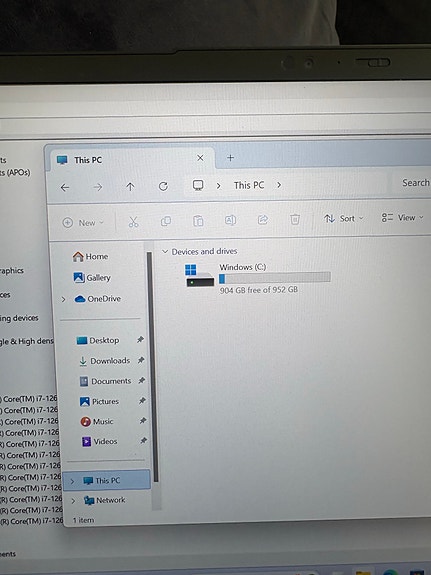This screenshot has height=575, width=431.
Task: Expand the Network tree node
Action: (x=73, y=501)
